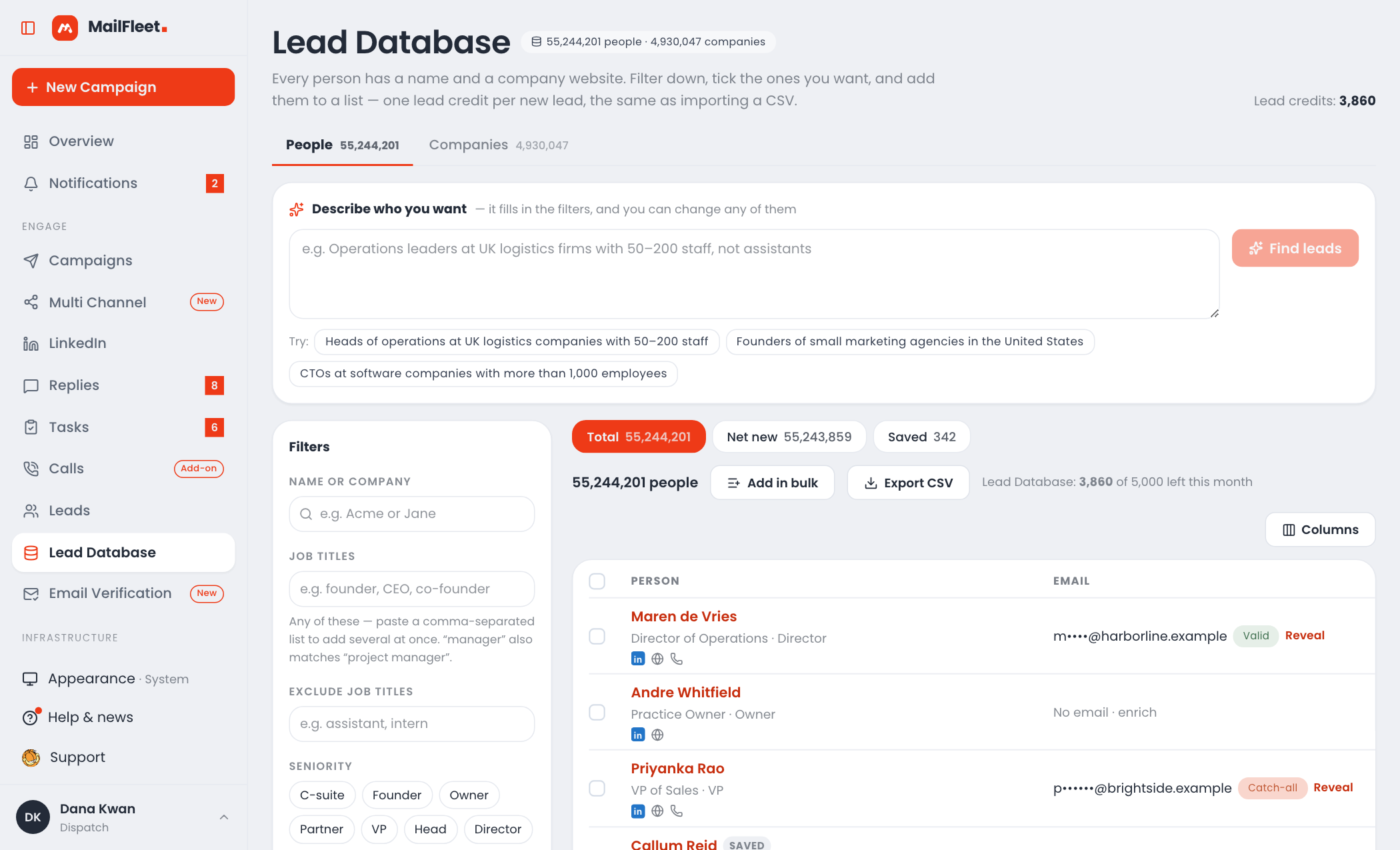
Task: Click the Leads people icon
Action: pyautogui.click(x=31, y=511)
